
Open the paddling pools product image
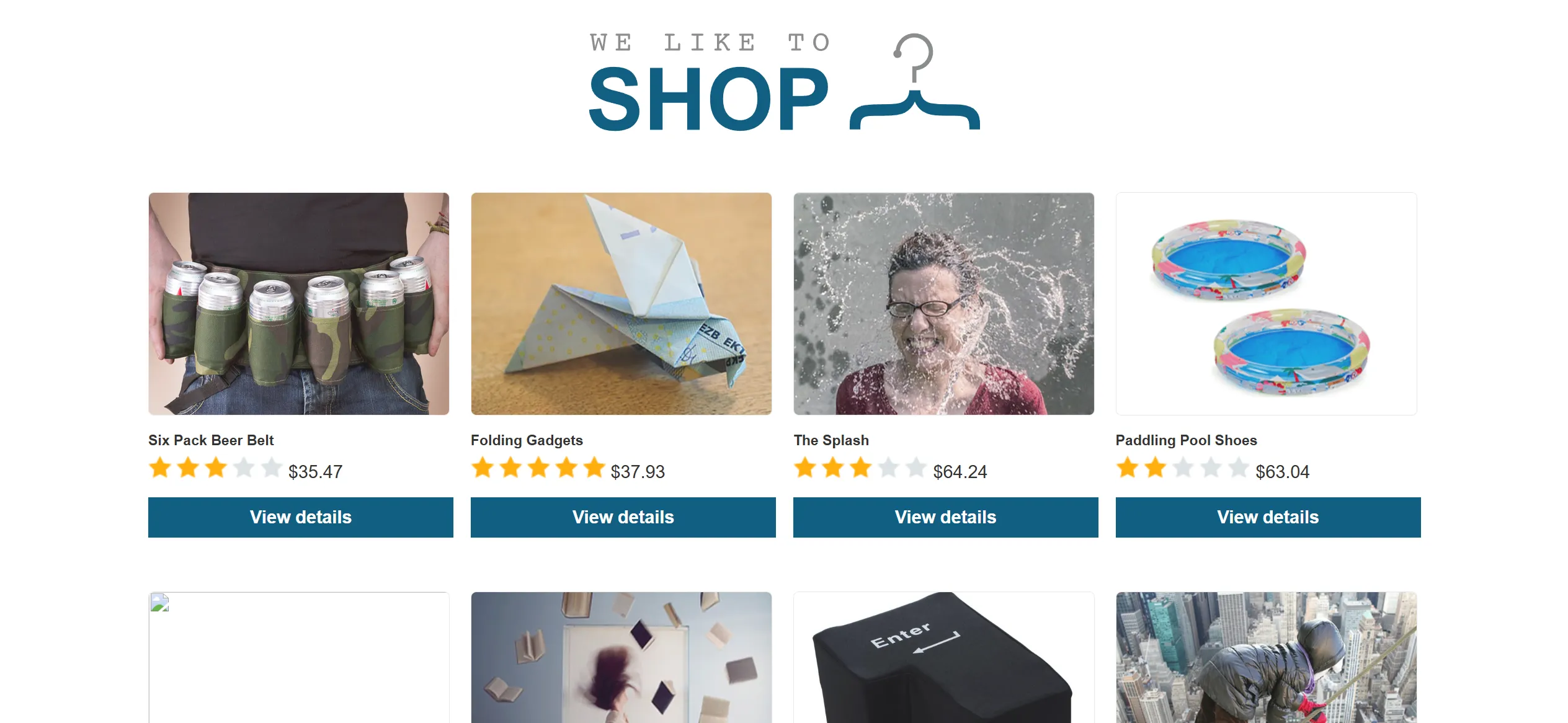1267,304
